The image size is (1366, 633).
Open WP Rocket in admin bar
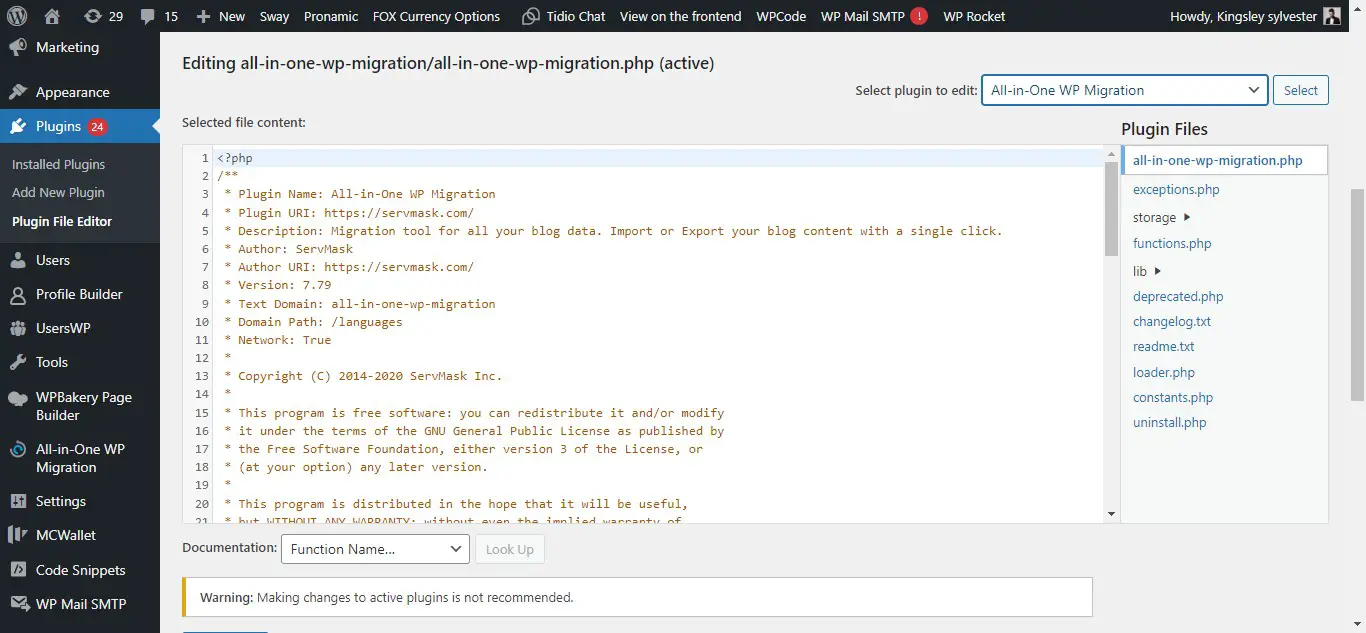(974, 16)
